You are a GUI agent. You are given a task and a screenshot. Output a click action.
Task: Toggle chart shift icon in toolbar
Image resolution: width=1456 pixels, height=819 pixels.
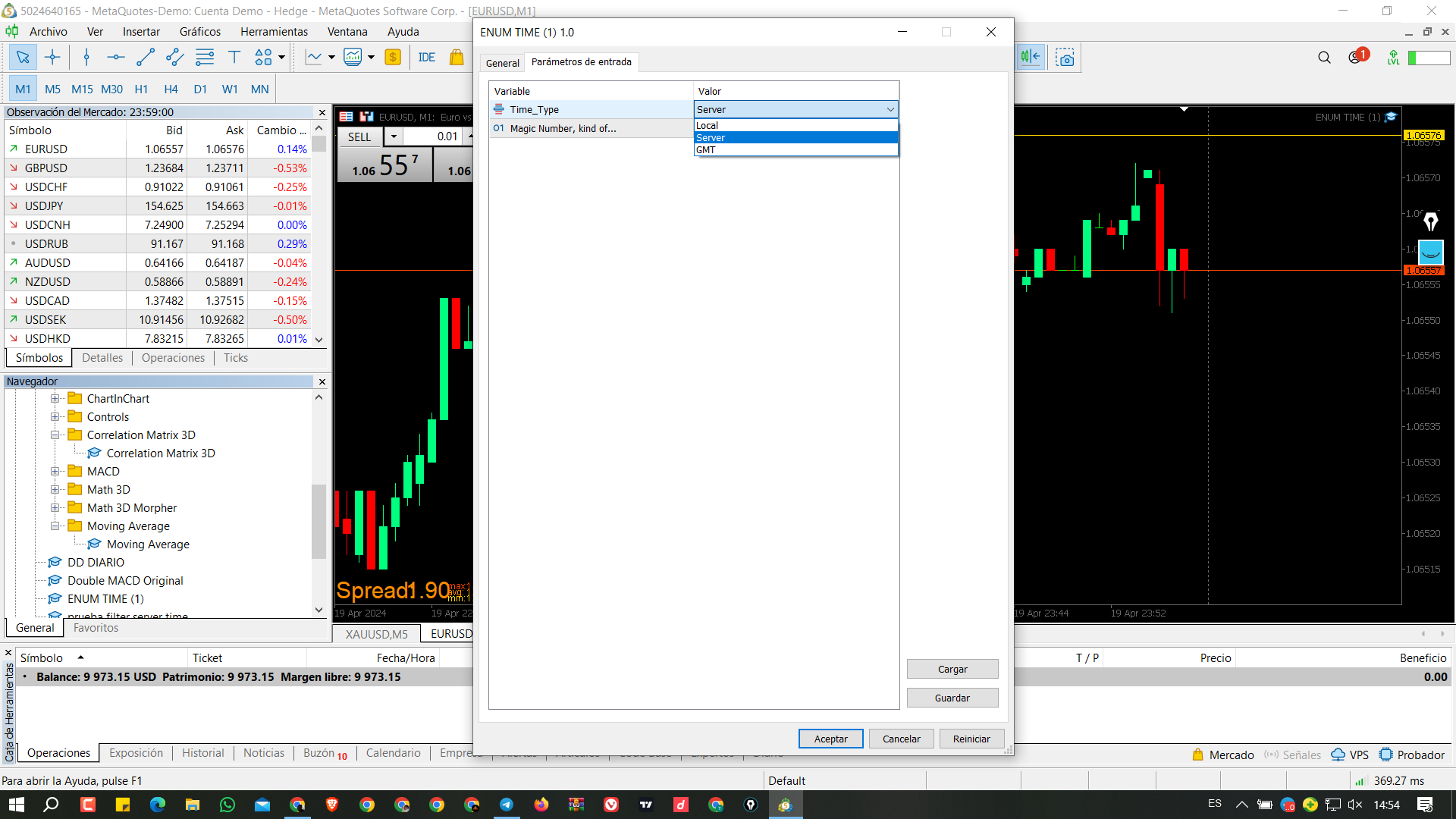[1031, 58]
